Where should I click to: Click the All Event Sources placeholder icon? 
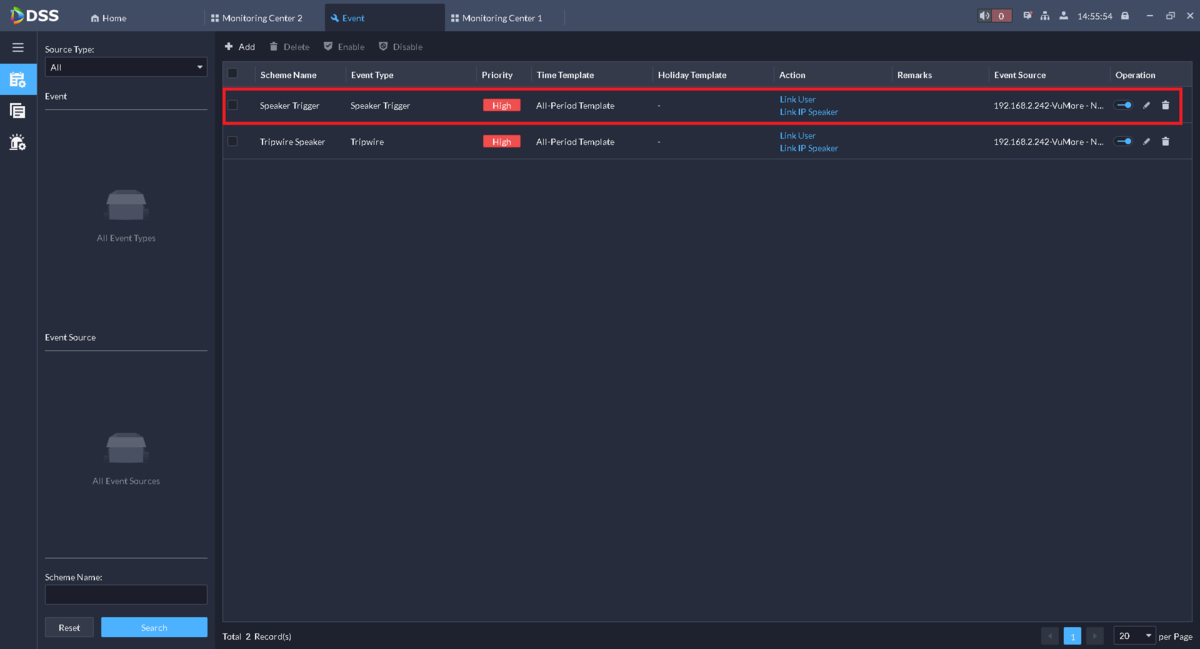coord(126,448)
